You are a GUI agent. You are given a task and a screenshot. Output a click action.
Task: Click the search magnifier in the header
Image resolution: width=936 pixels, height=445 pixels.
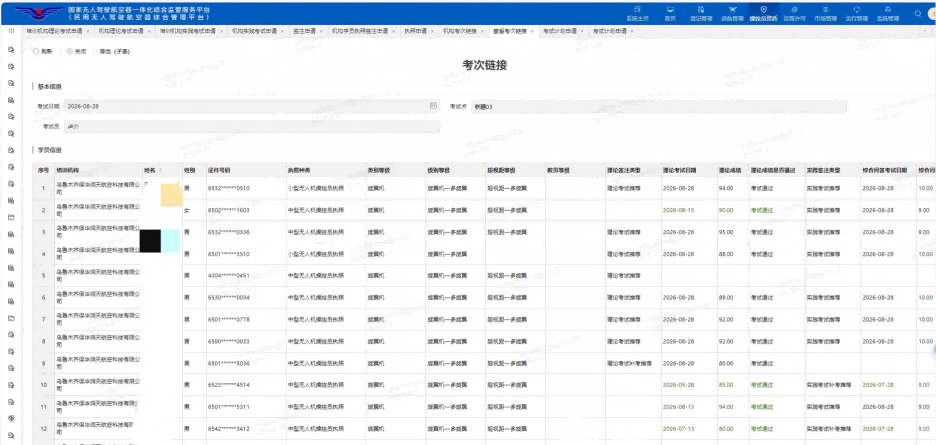point(918,13)
